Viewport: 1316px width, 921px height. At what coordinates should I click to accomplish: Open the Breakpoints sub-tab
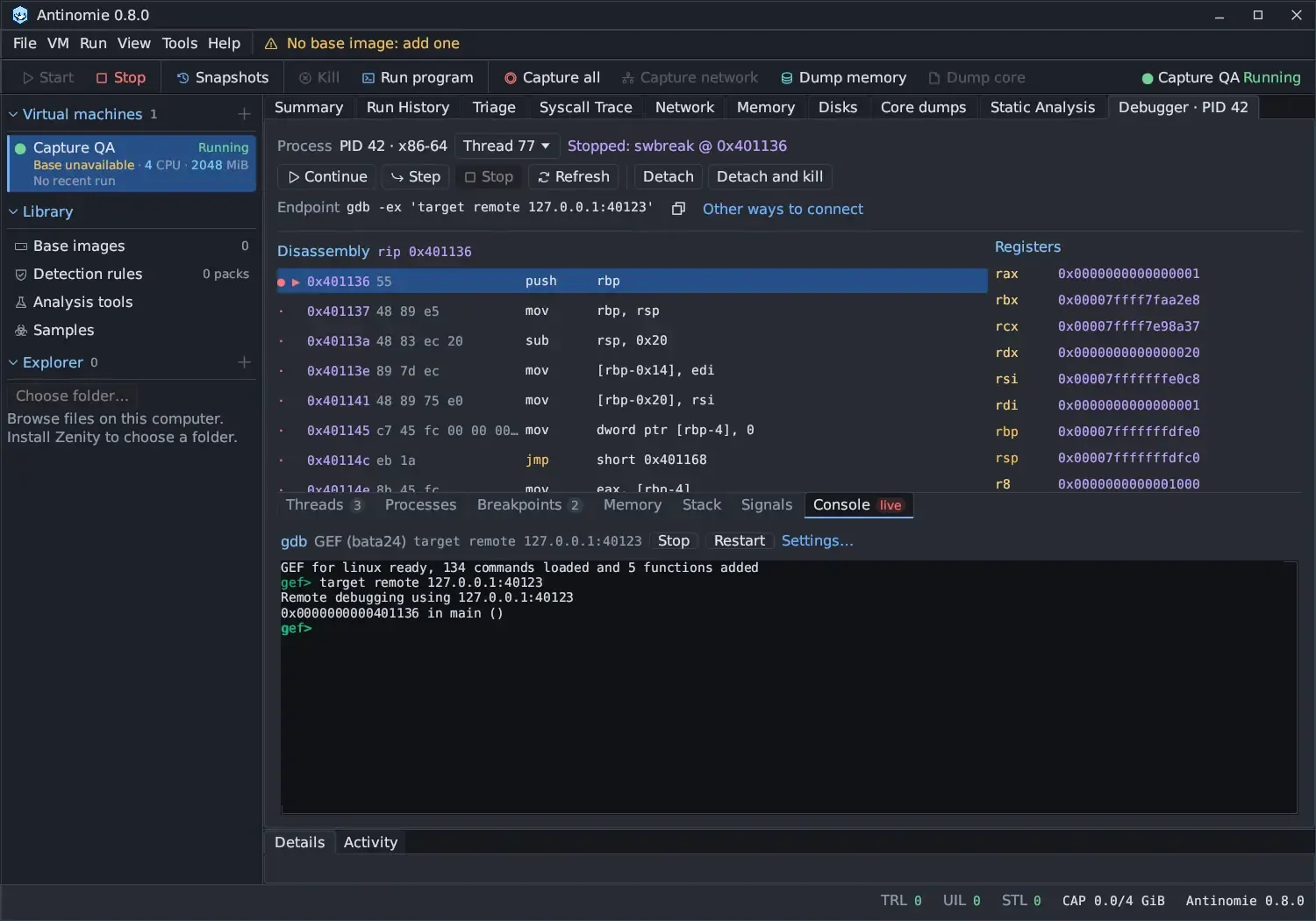point(529,505)
